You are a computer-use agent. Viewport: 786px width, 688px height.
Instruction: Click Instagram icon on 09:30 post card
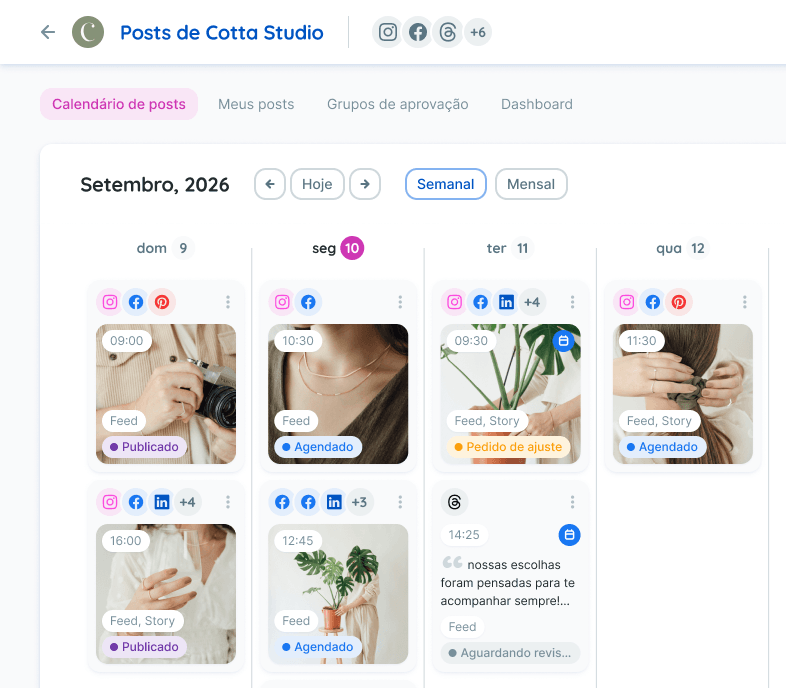click(x=455, y=302)
